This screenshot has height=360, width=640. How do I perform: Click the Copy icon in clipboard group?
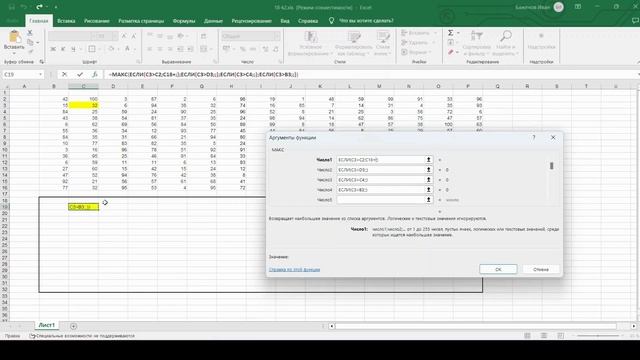click(30, 42)
